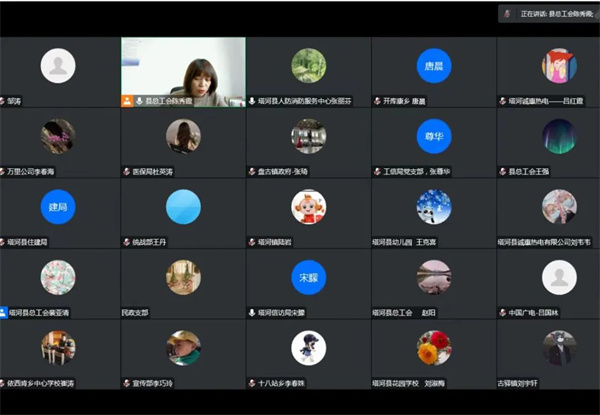The width and height of the screenshot is (600, 415).
Task: Click the mic icon next to 县总工会王强
Action: click(x=502, y=171)
